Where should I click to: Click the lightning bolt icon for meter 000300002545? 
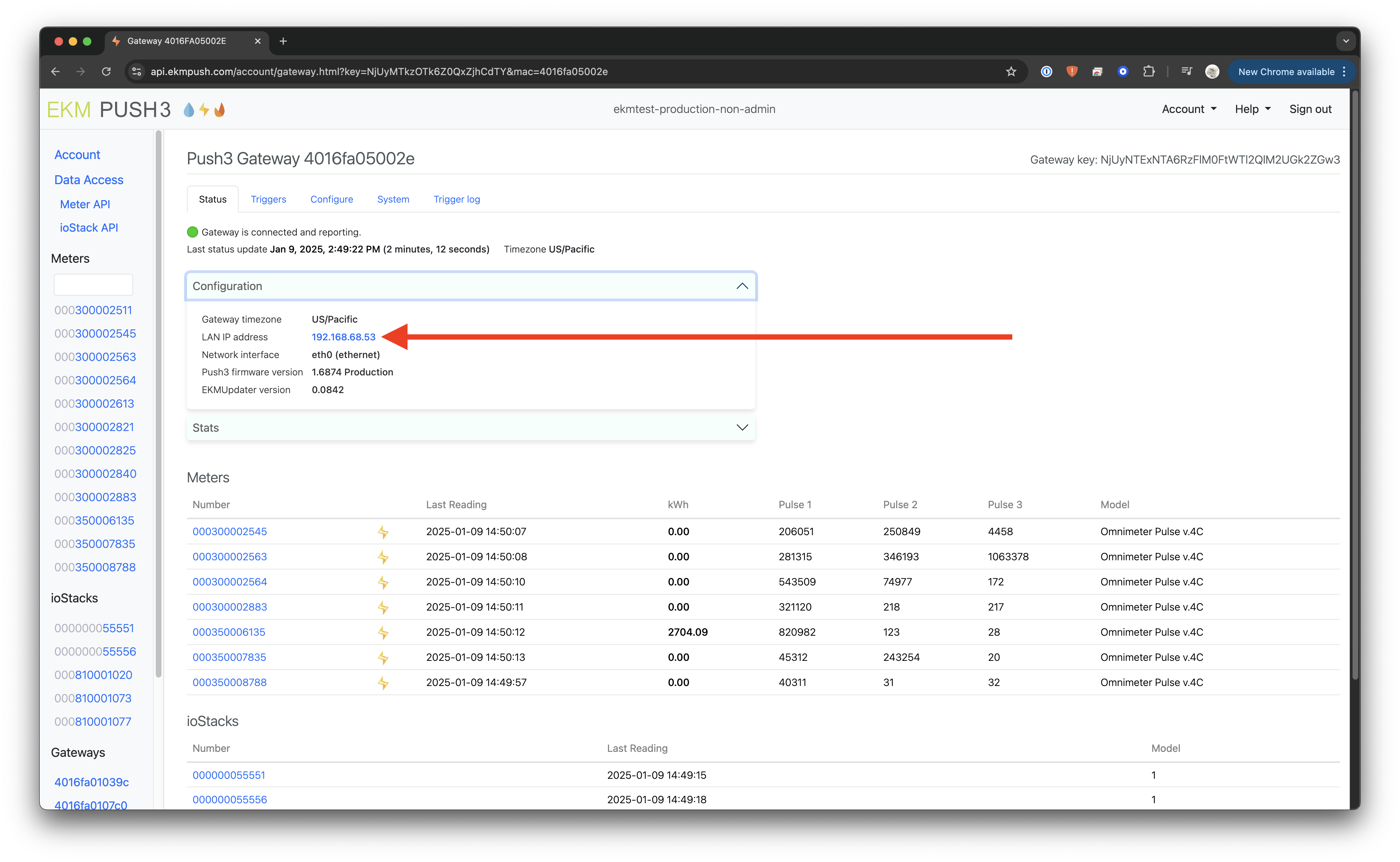(x=383, y=532)
